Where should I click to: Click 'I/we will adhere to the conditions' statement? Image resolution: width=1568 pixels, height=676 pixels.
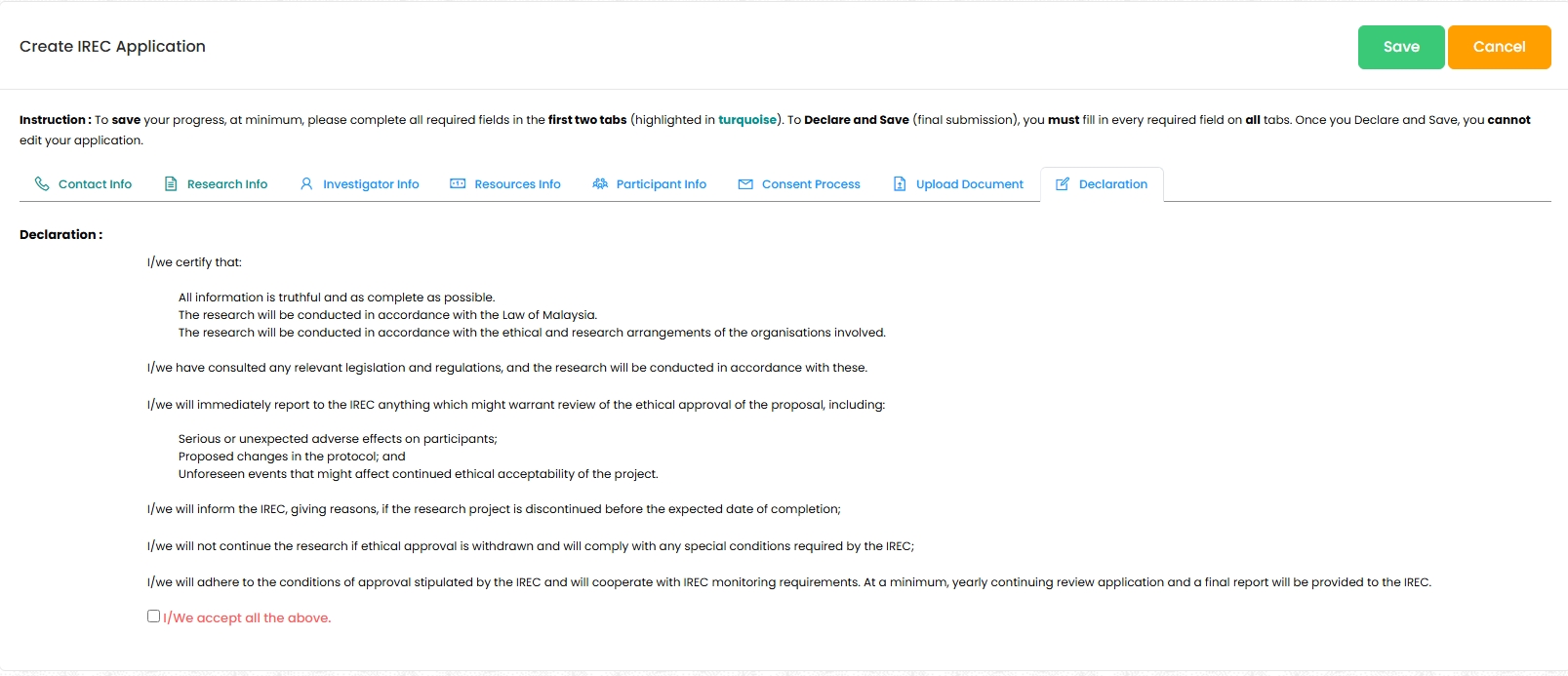click(789, 581)
